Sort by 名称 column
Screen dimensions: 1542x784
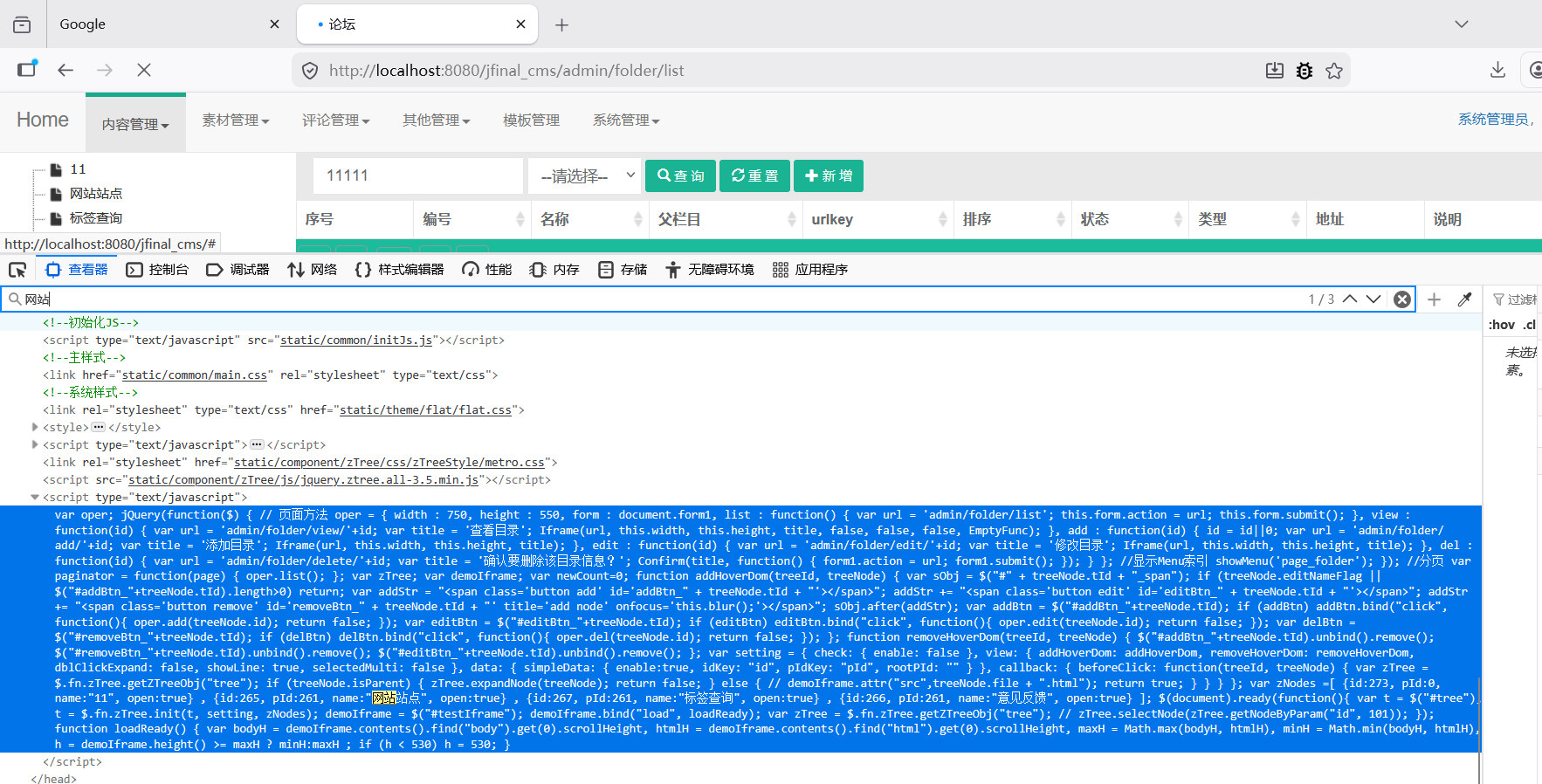tap(590, 219)
